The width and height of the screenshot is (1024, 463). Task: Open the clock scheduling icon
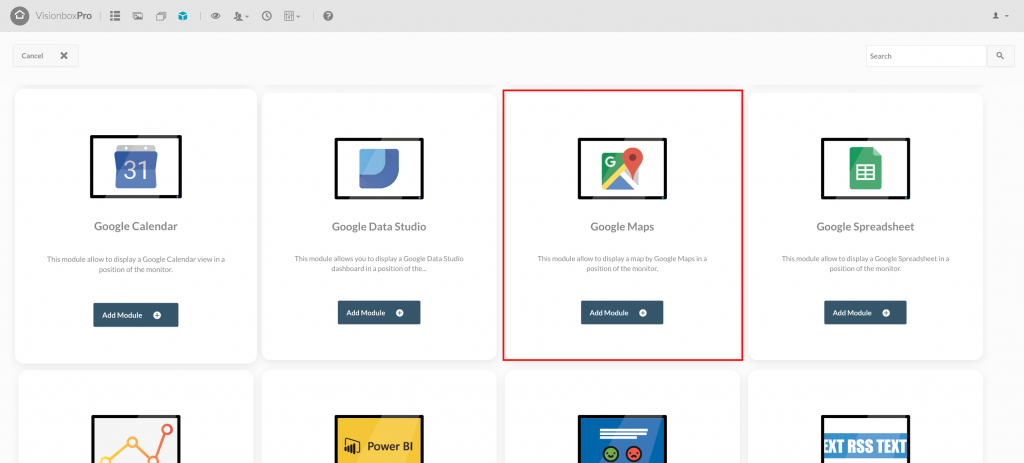pyautogui.click(x=266, y=16)
